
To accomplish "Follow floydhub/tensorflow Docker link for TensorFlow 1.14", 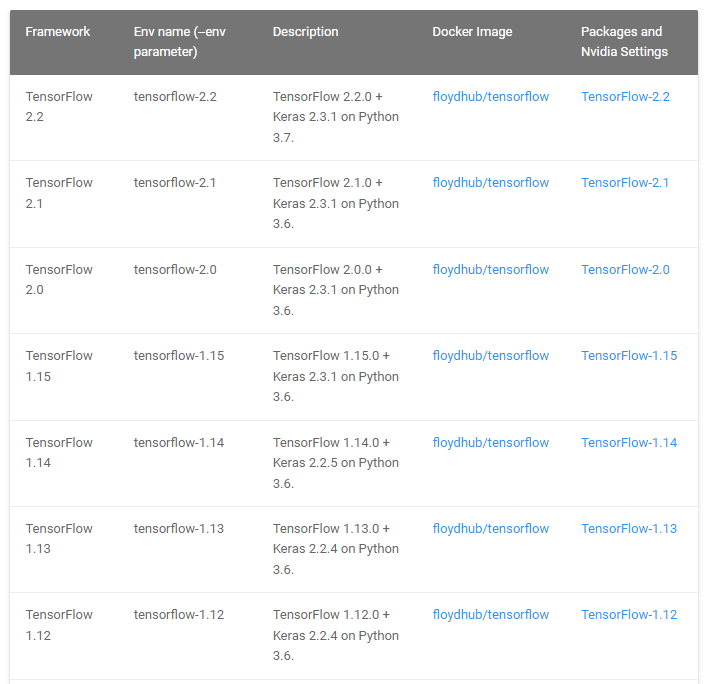I will point(490,443).
